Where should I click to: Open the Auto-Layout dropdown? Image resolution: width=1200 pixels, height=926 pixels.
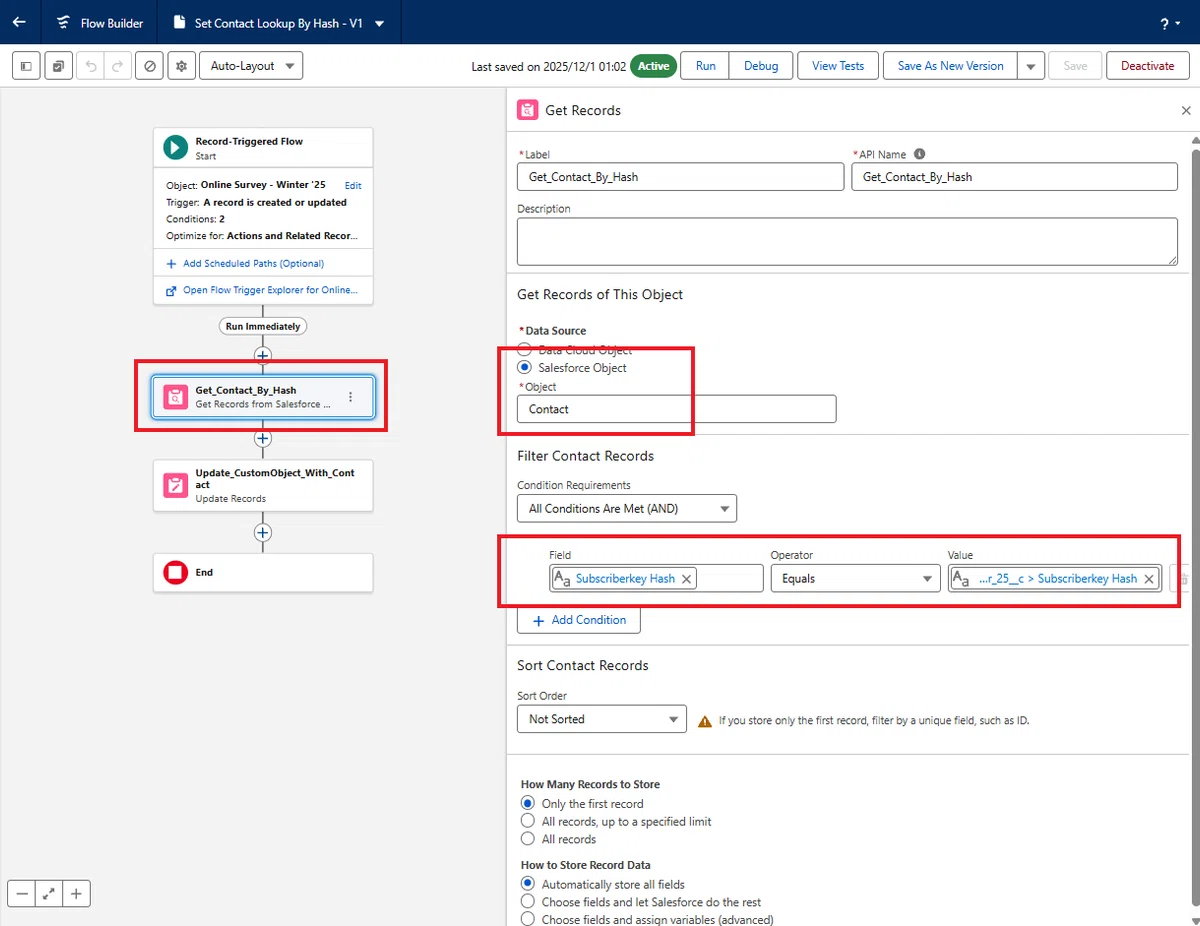[x=251, y=66]
